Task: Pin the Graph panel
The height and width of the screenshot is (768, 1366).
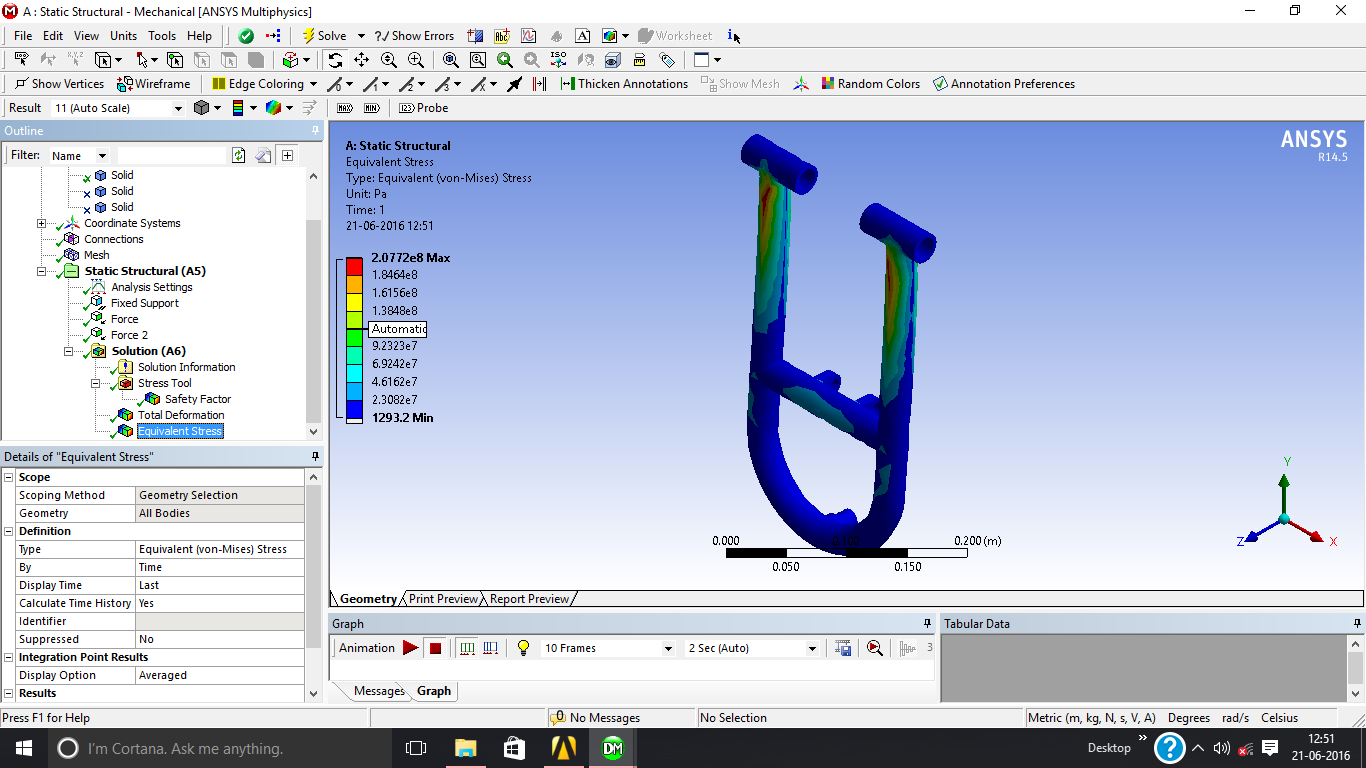Action: click(927, 624)
